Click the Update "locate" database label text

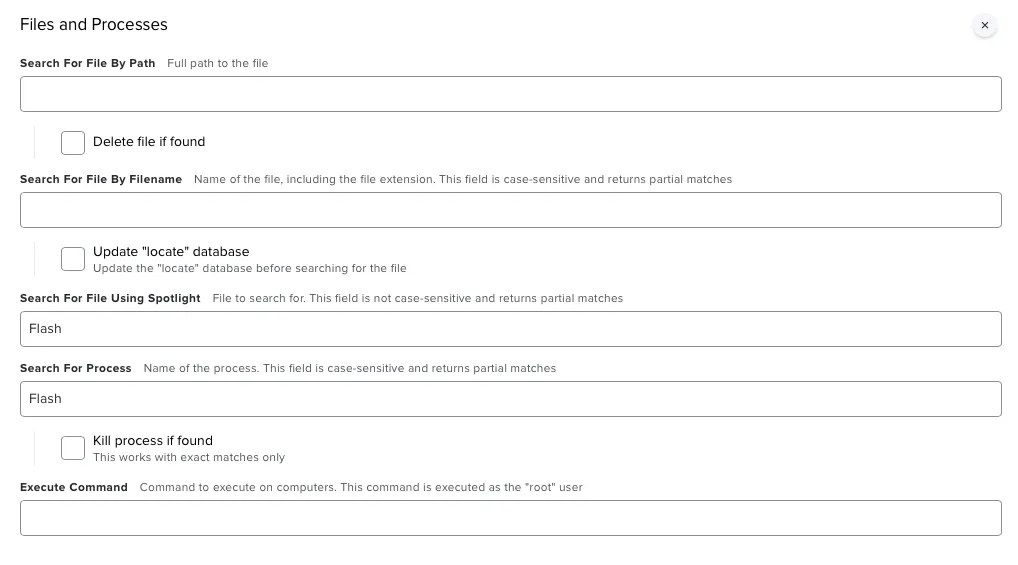(x=171, y=251)
